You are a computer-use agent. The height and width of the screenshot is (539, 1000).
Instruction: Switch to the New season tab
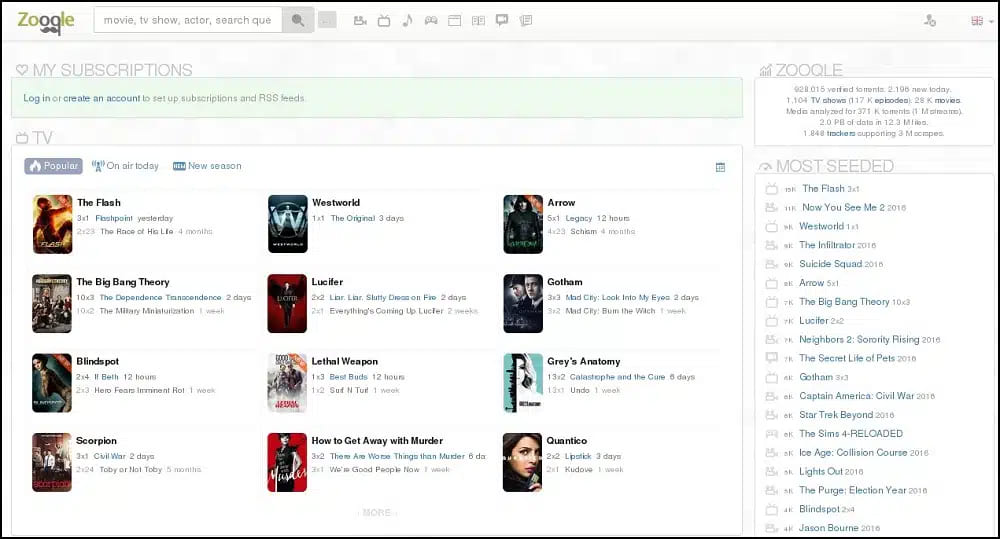point(207,166)
